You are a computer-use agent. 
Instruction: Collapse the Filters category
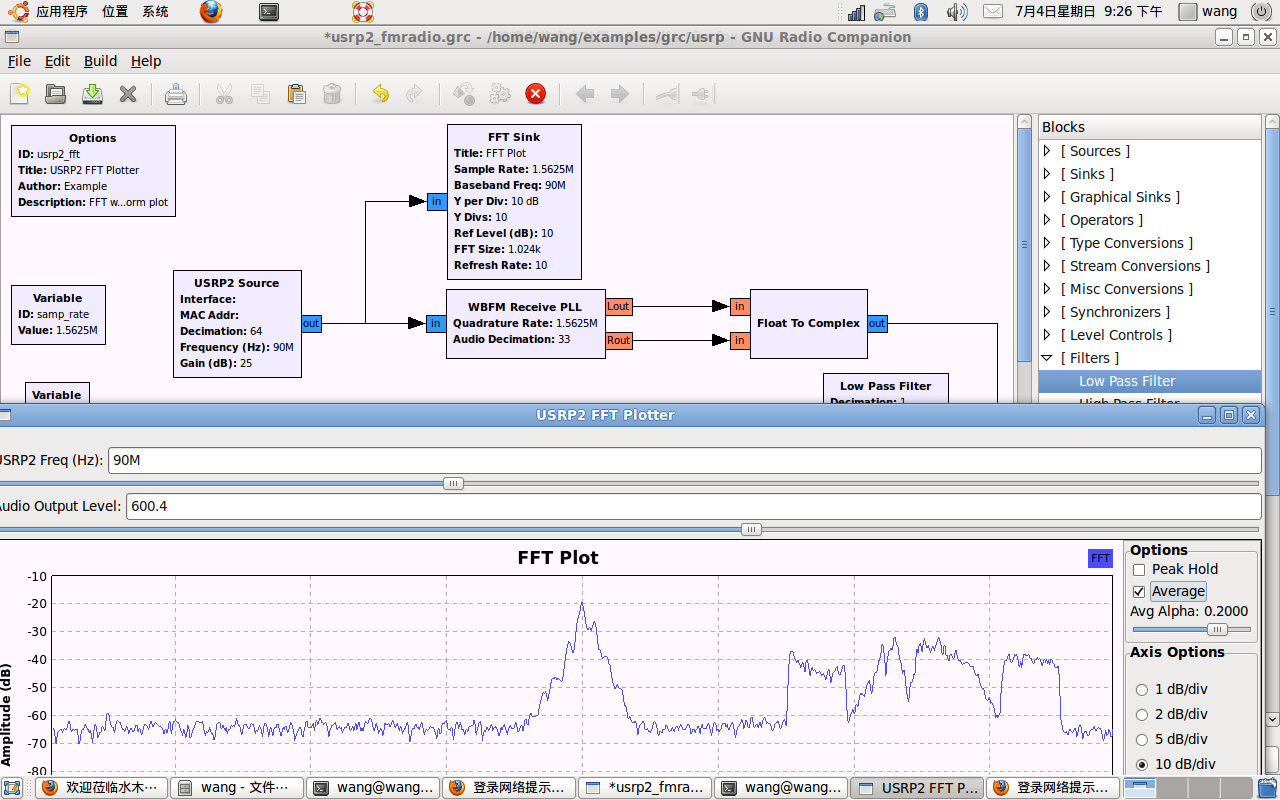point(1048,358)
